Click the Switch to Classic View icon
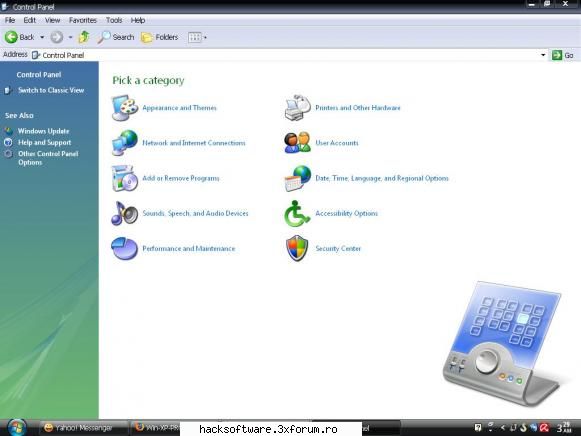Image resolution: width=581 pixels, height=436 pixels. click(x=9, y=90)
